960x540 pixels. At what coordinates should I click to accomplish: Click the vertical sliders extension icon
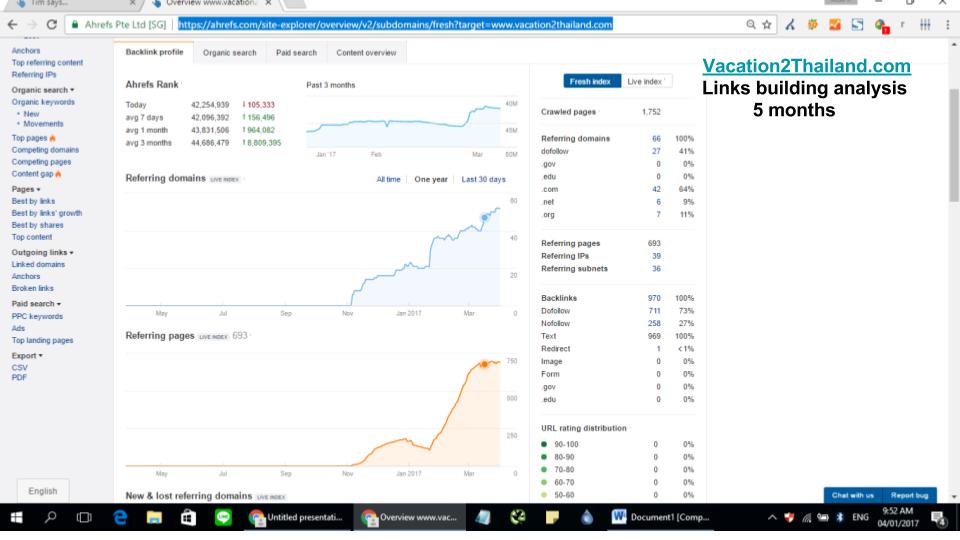pyautogui.click(x=925, y=25)
